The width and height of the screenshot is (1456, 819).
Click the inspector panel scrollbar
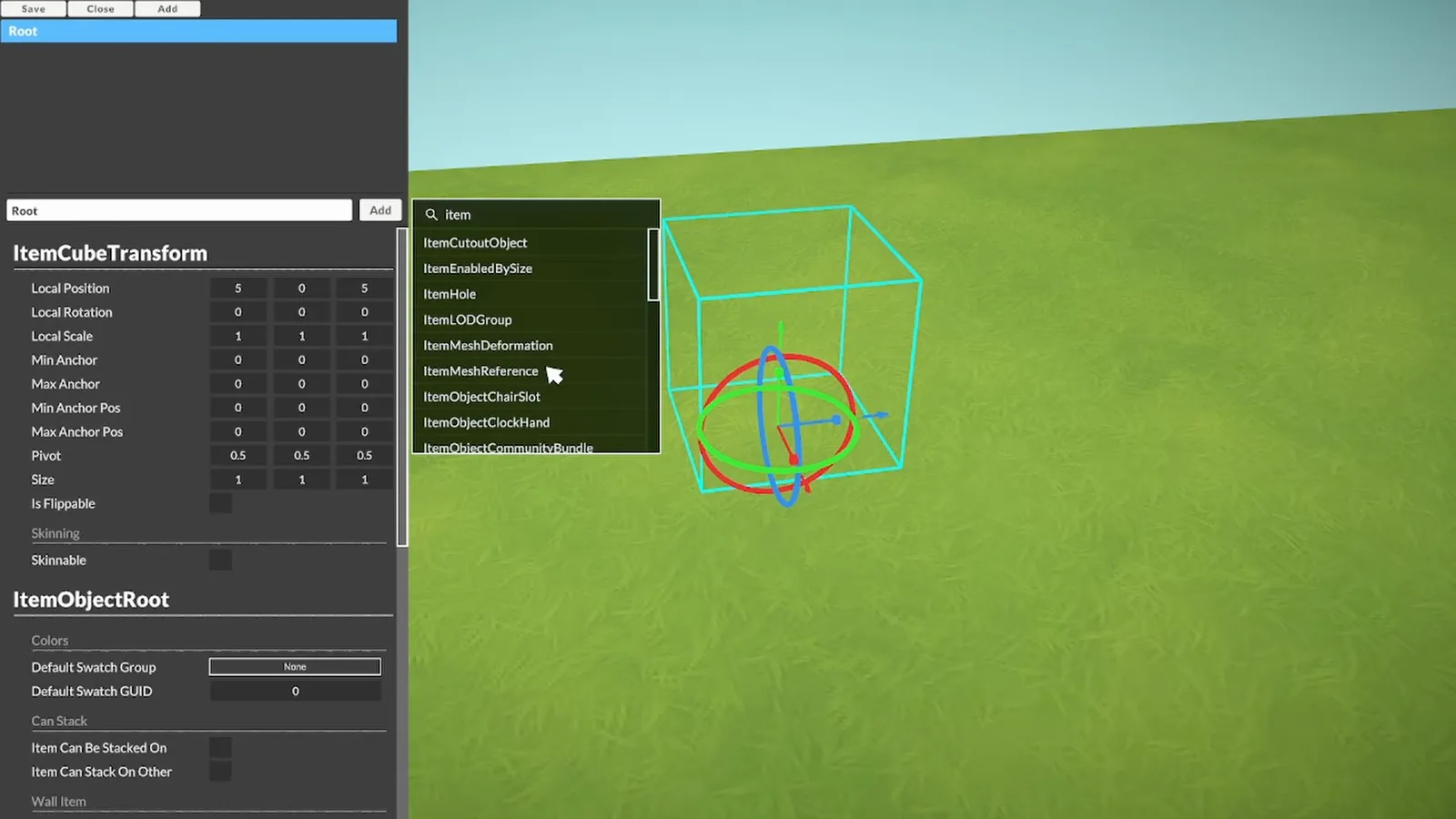[x=402, y=387]
